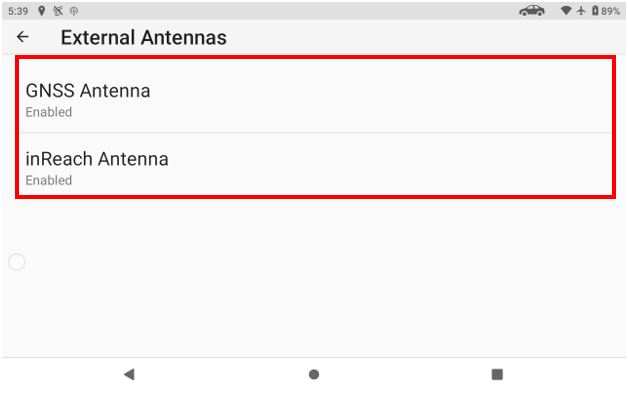
Task: Tap the 89% battery percentage
Action: pyautogui.click(x=610, y=11)
